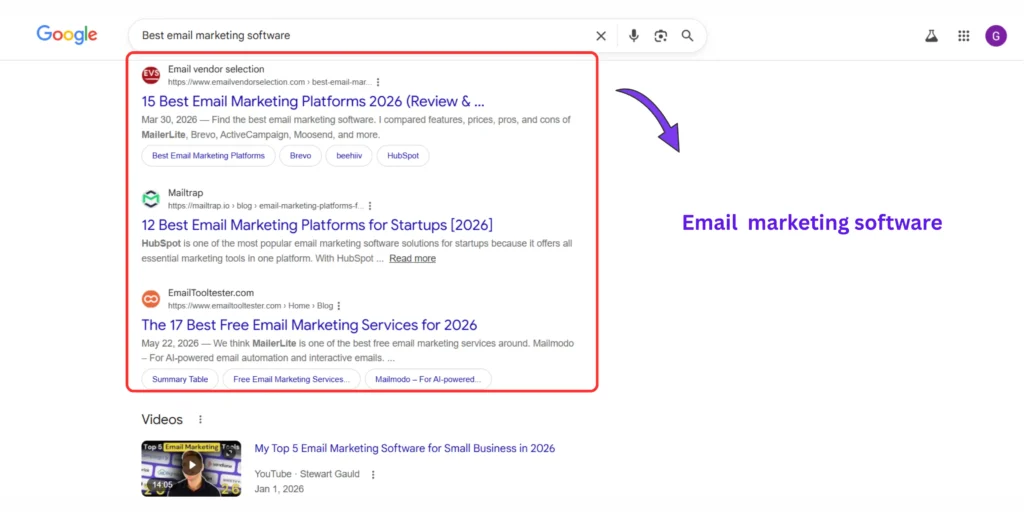Click the emailvendorselection.com URL breadcrumb

coord(270,82)
